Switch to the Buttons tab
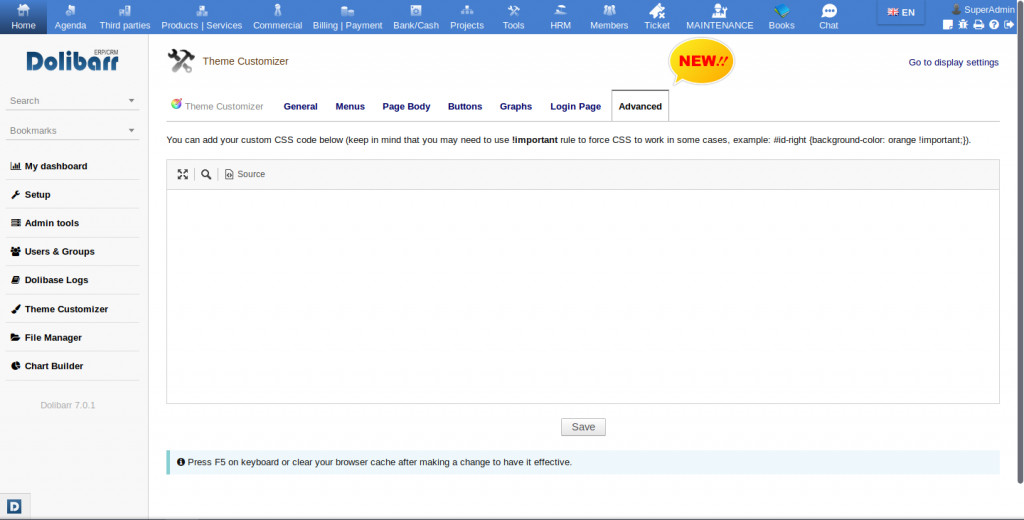 (465, 106)
